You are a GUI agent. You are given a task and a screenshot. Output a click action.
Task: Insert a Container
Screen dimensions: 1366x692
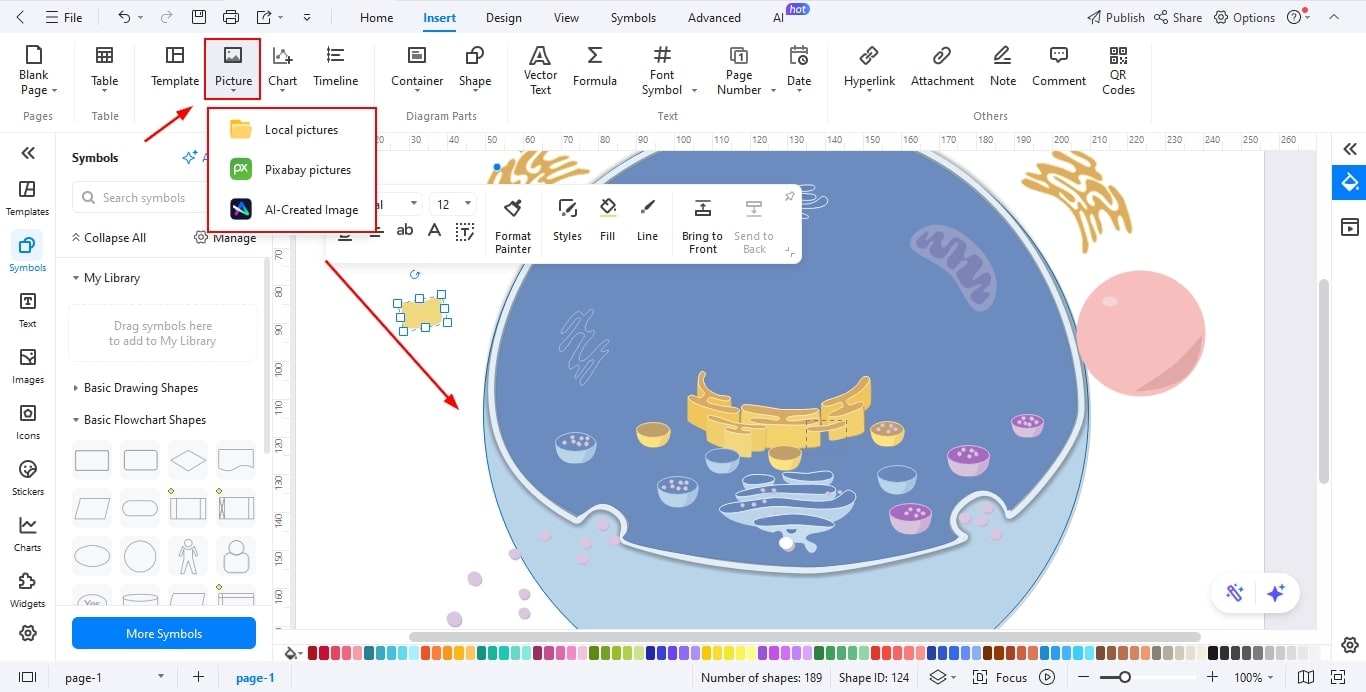click(x=417, y=67)
